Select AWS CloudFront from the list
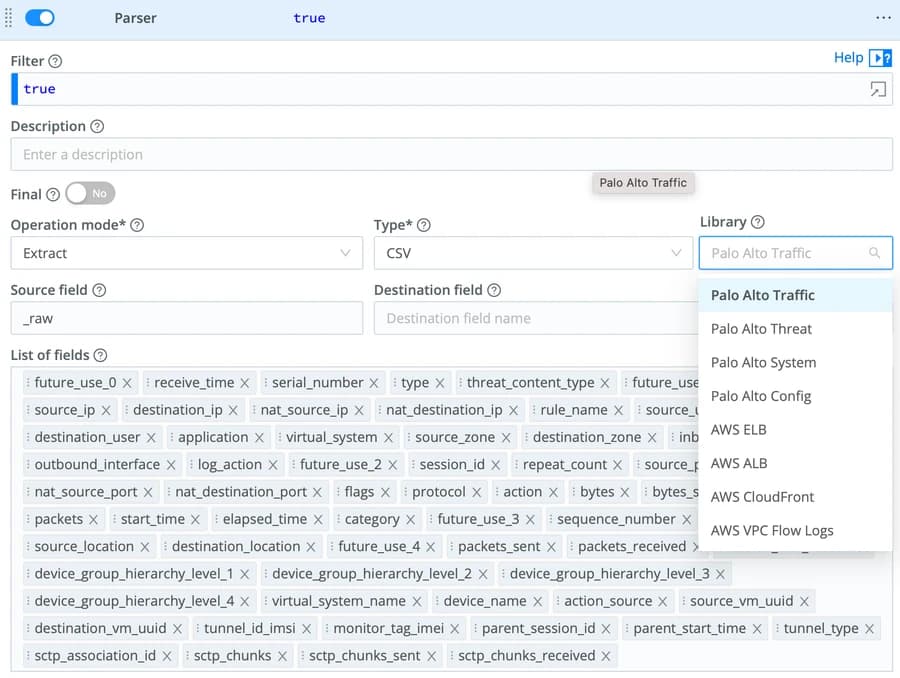 click(762, 497)
